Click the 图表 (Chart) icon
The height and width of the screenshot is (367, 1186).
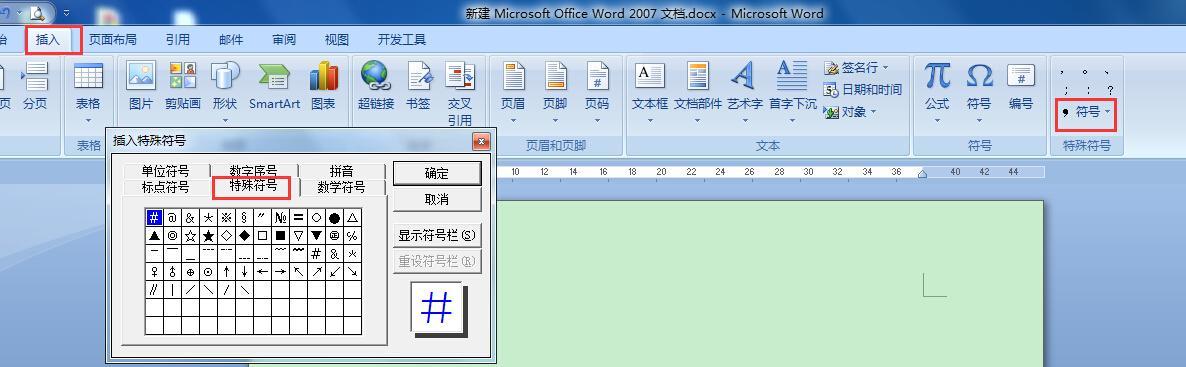(x=323, y=86)
